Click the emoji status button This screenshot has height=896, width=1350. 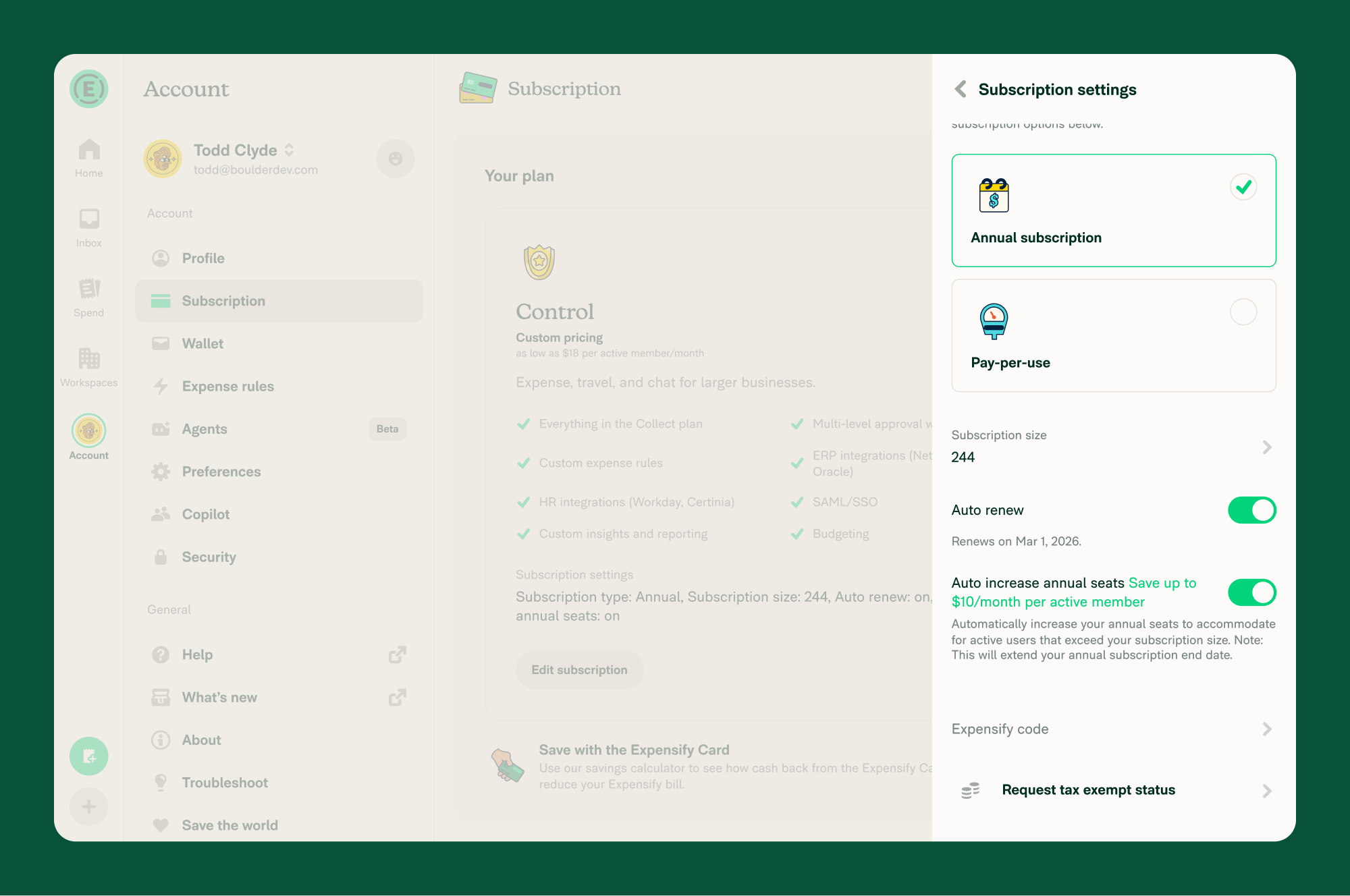coord(396,159)
